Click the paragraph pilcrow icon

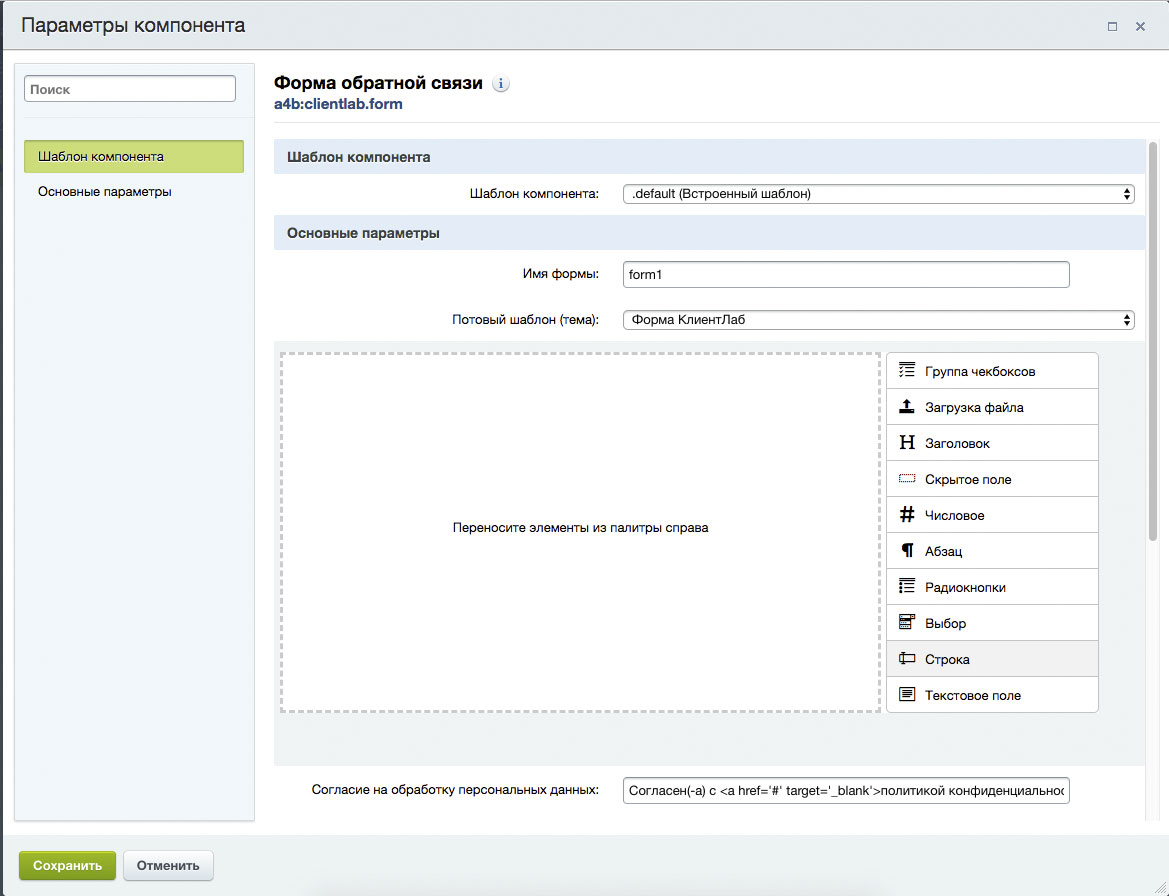click(x=907, y=550)
